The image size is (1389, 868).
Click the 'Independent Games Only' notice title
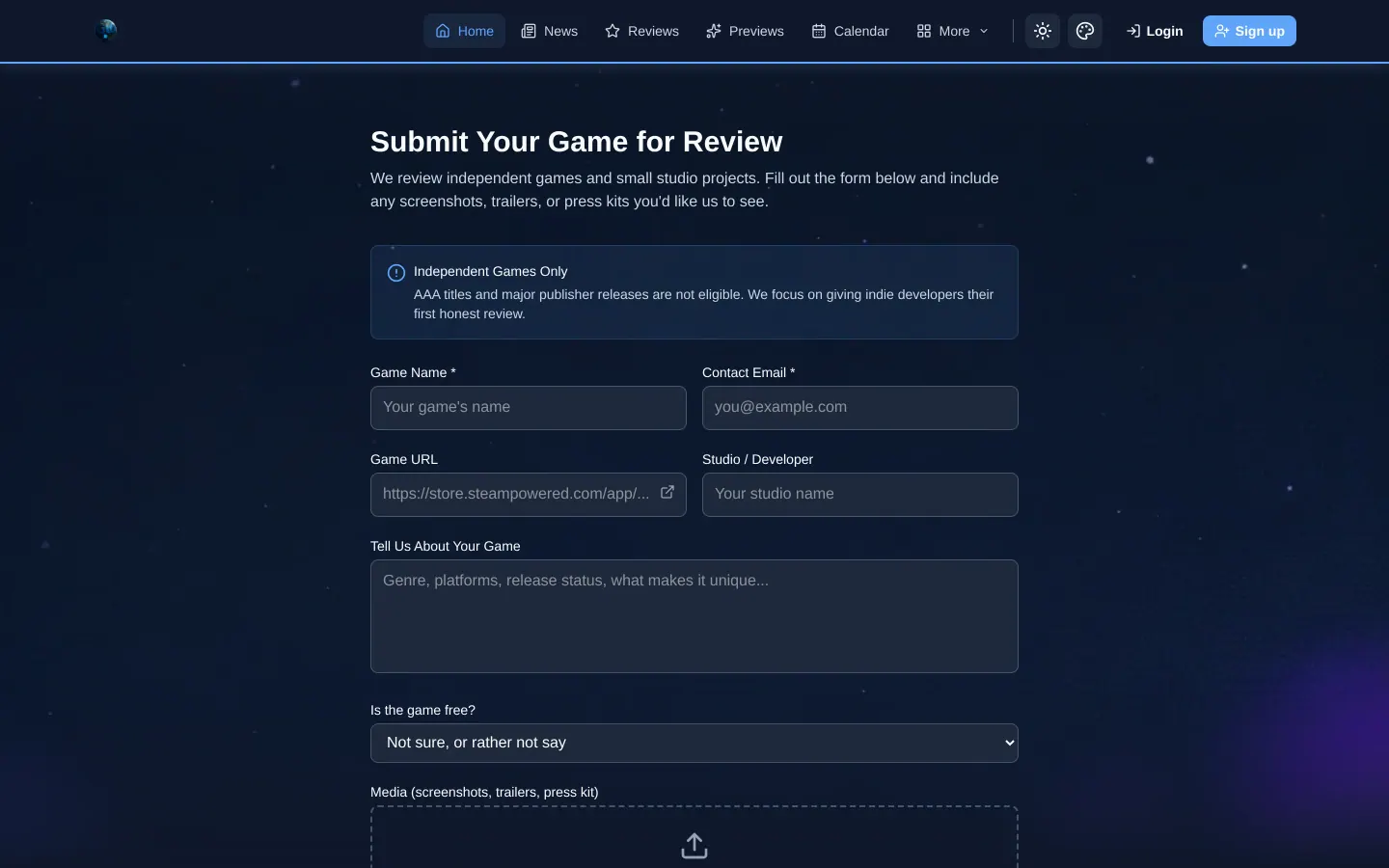click(490, 271)
